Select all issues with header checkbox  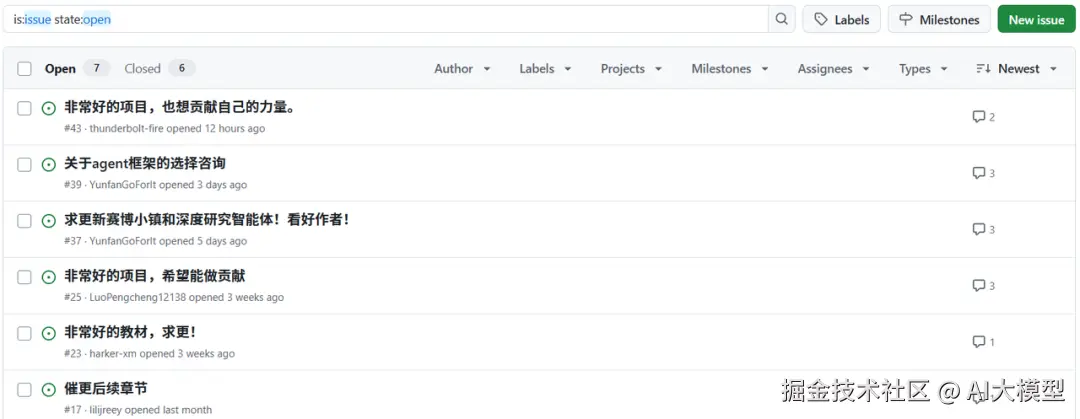click(x=25, y=69)
